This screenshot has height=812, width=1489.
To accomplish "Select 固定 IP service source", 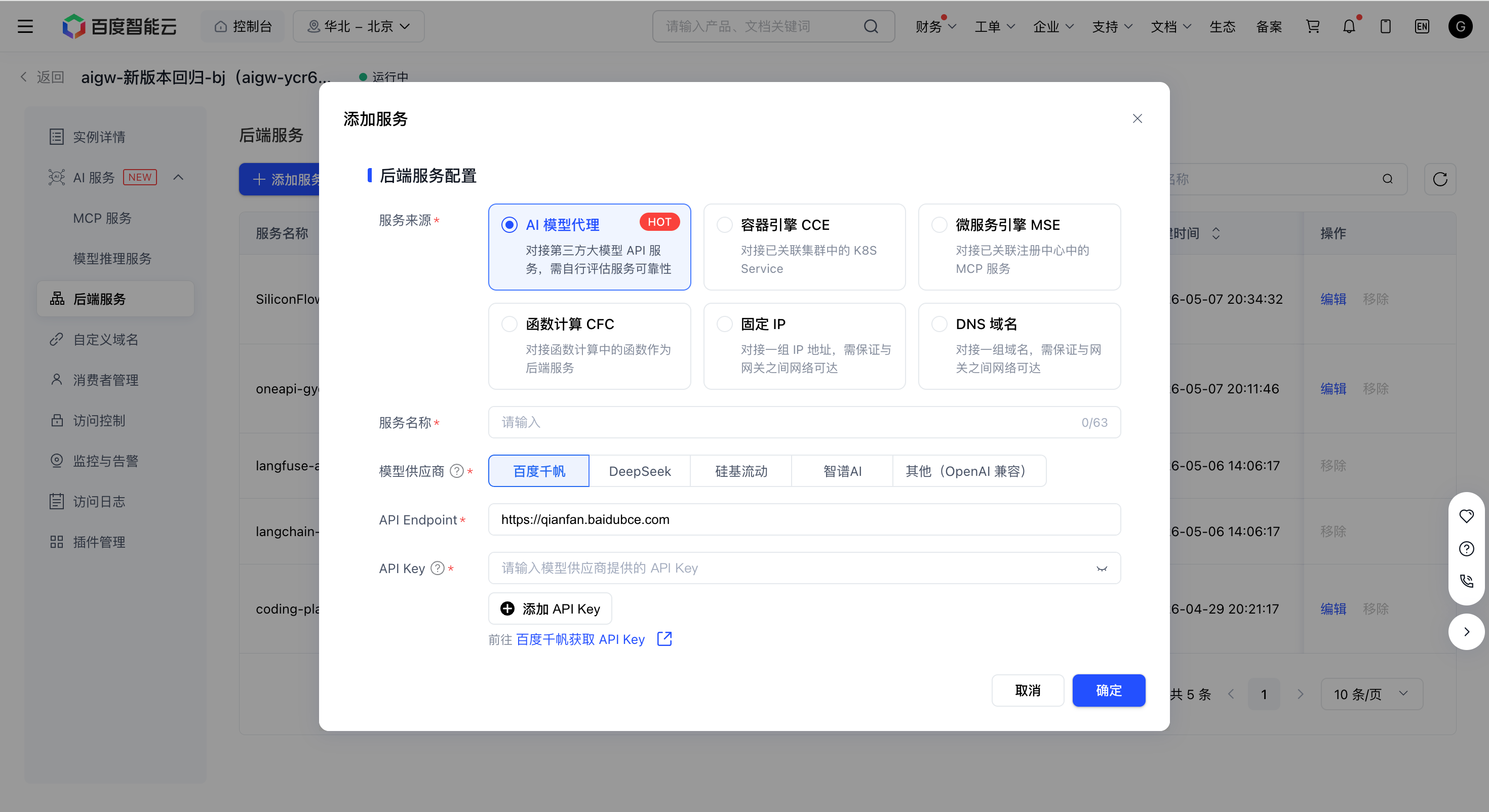I will point(804,346).
